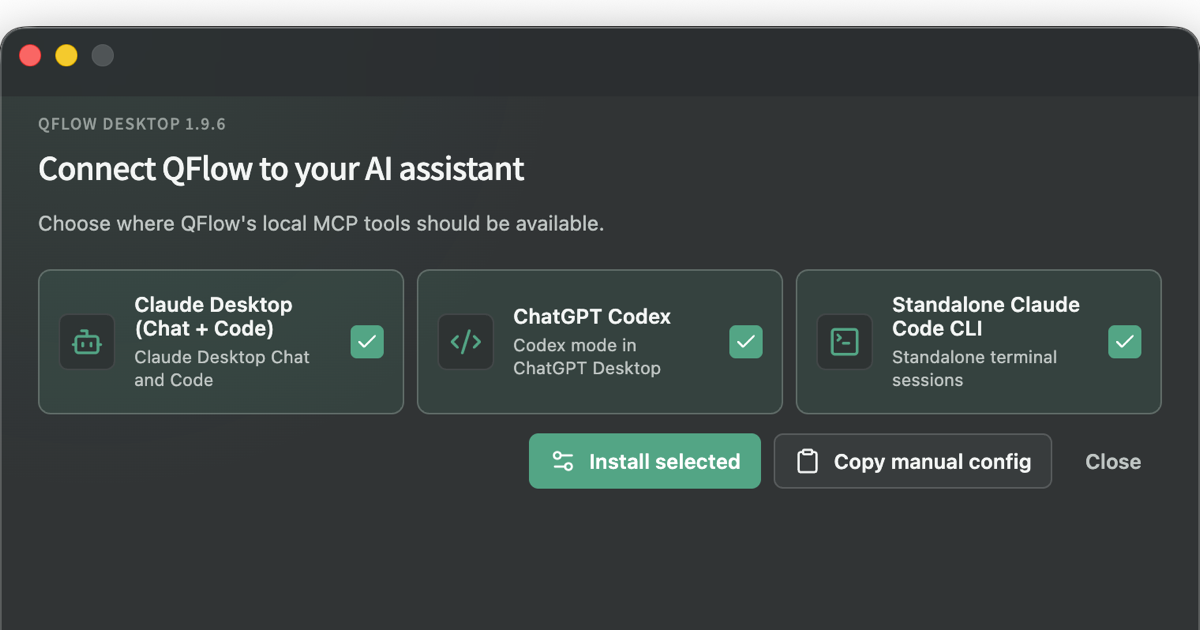Viewport: 1200px width, 630px height.
Task: Click the 'QFLOW DESKTOP 1.9.6' version label
Action: (x=132, y=124)
